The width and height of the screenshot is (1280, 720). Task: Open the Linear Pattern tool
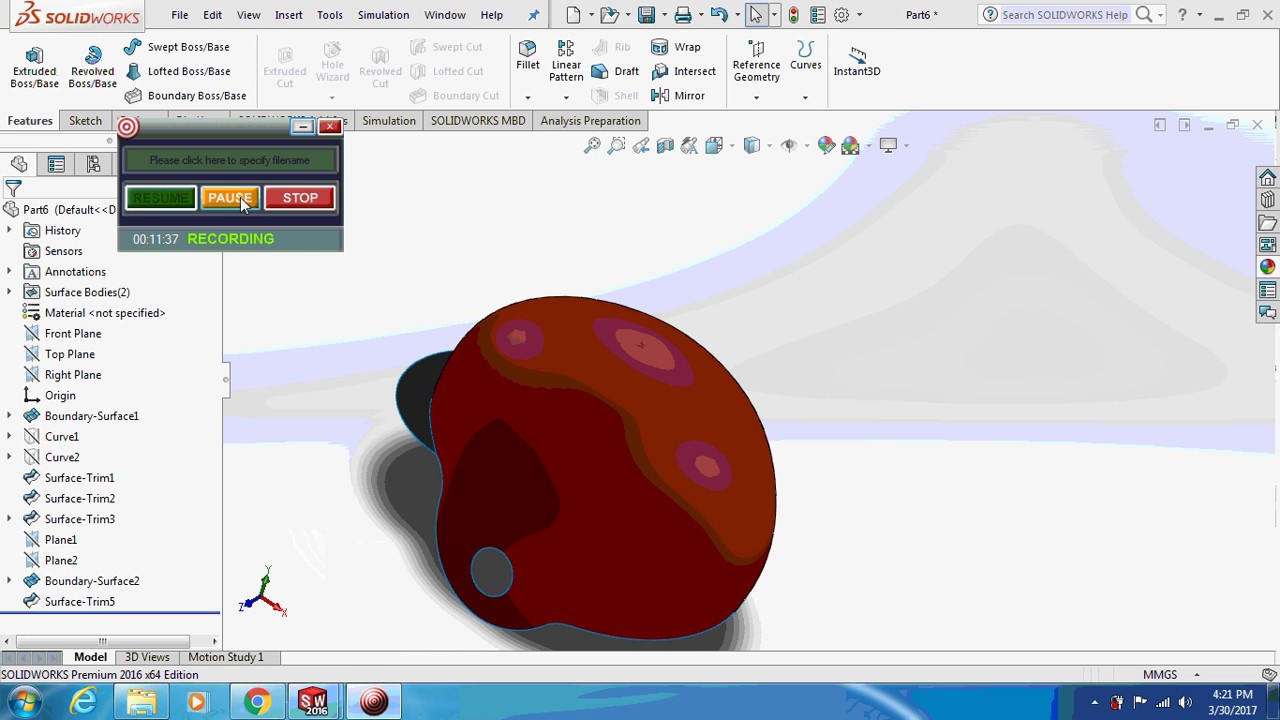click(x=566, y=62)
